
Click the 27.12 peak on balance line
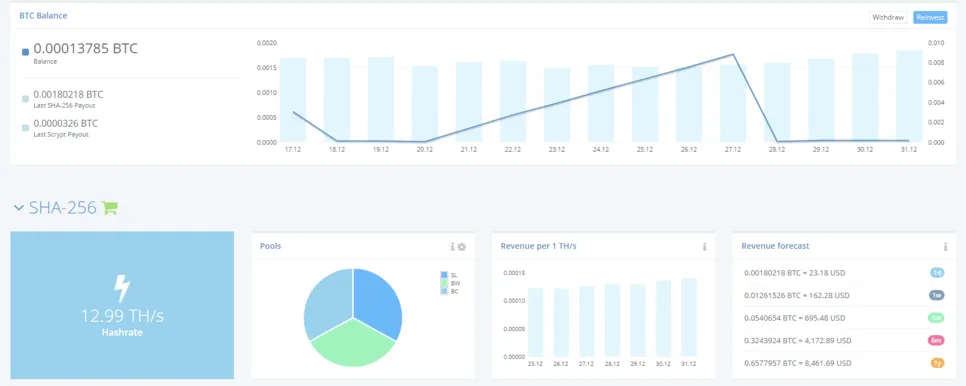(x=733, y=54)
